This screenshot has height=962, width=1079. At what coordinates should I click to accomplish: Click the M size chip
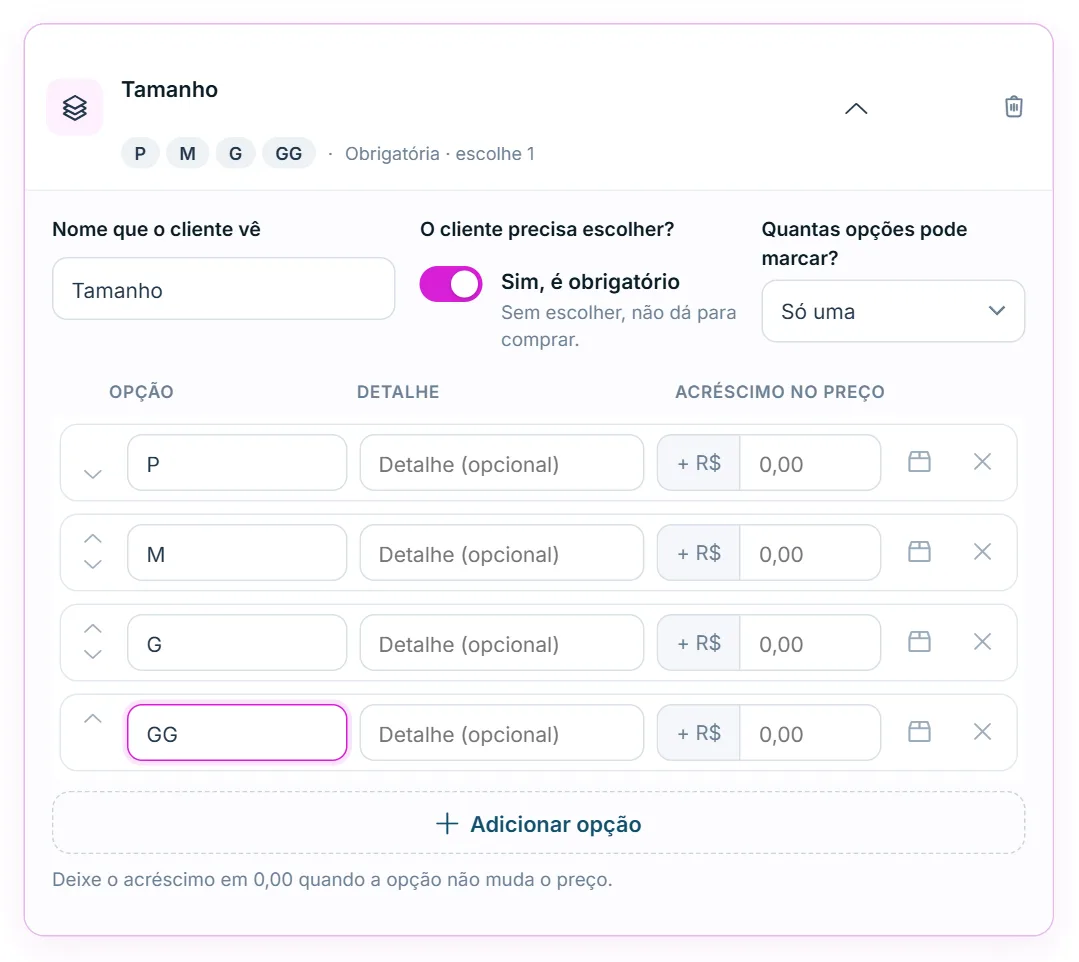click(x=187, y=153)
